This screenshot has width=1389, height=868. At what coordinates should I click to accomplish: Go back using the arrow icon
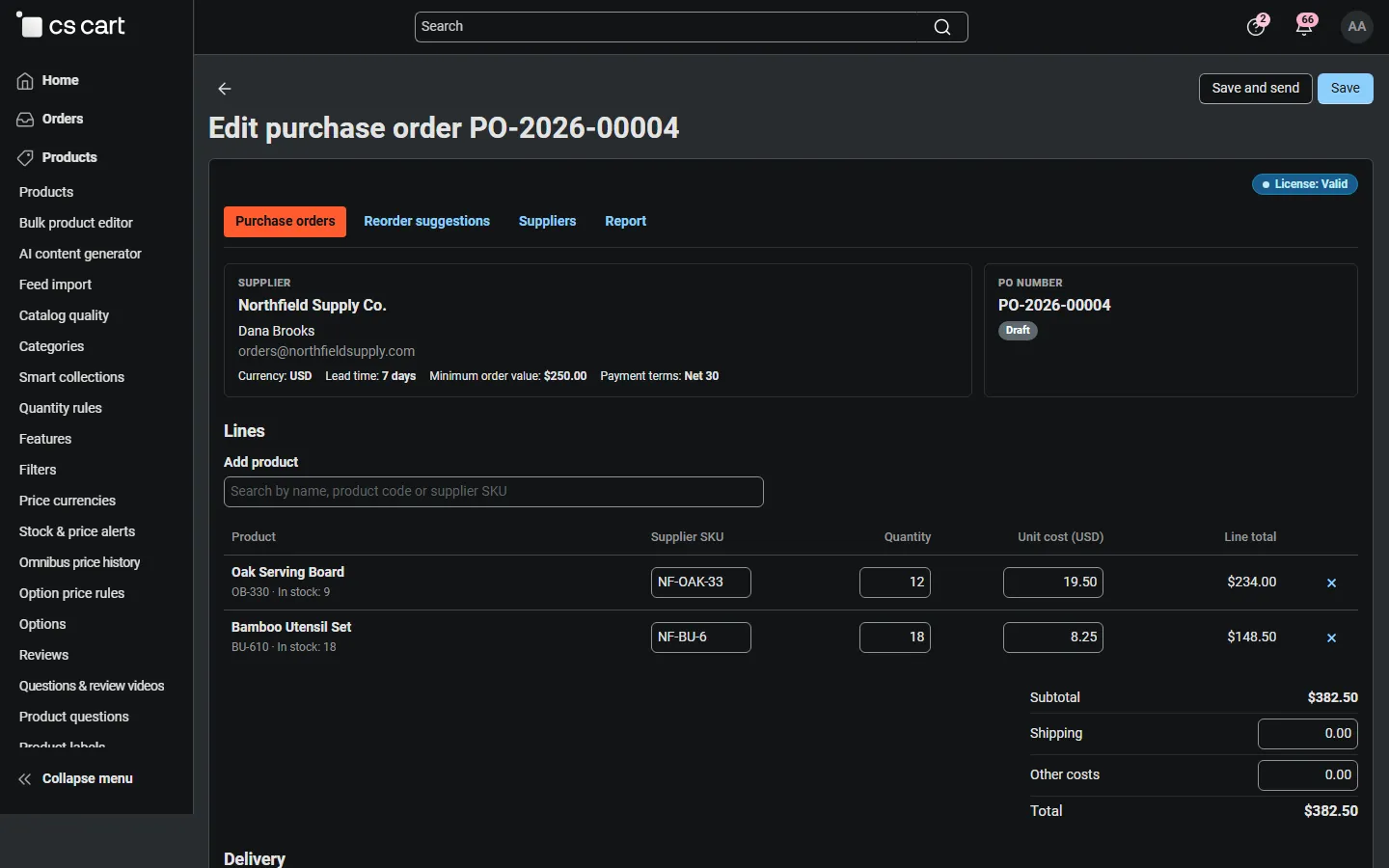click(x=225, y=89)
